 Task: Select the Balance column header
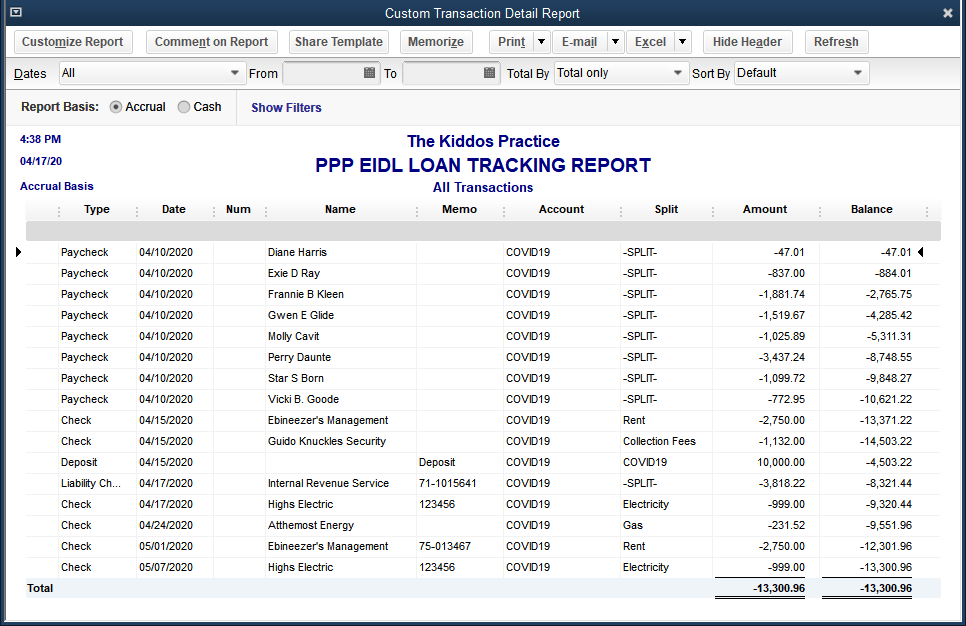point(872,209)
